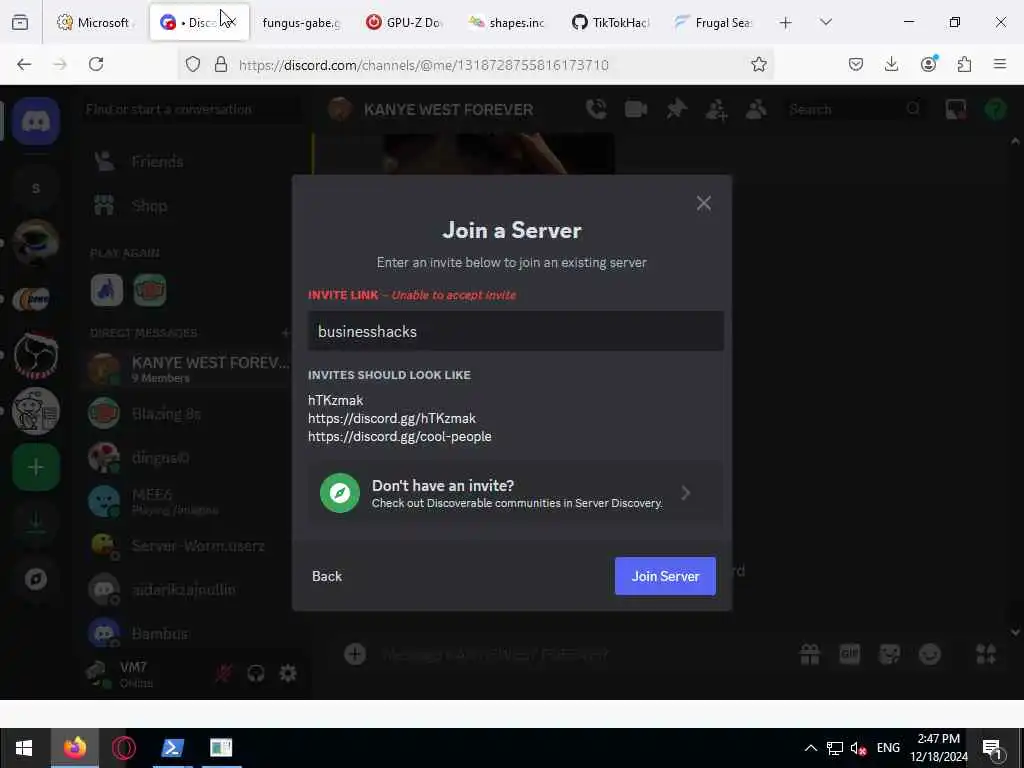Switch to the Frugal Sea tab
Screen dimensions: 1024x768
[713, 22]
